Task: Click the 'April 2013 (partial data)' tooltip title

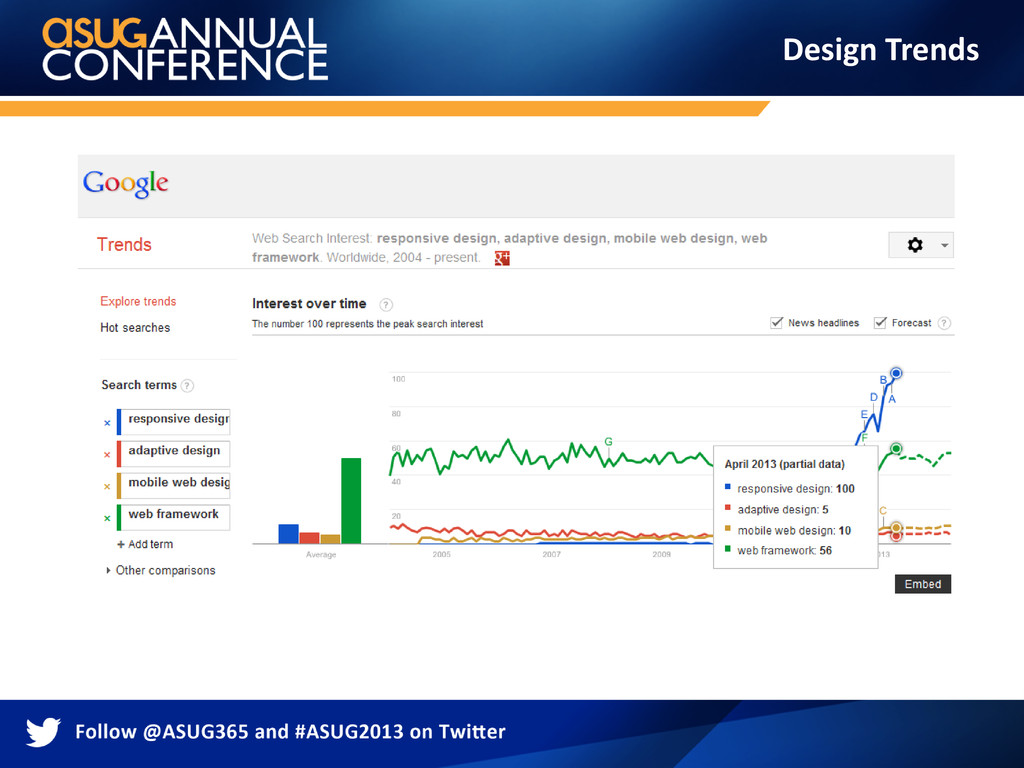Action: click(784, 464)
